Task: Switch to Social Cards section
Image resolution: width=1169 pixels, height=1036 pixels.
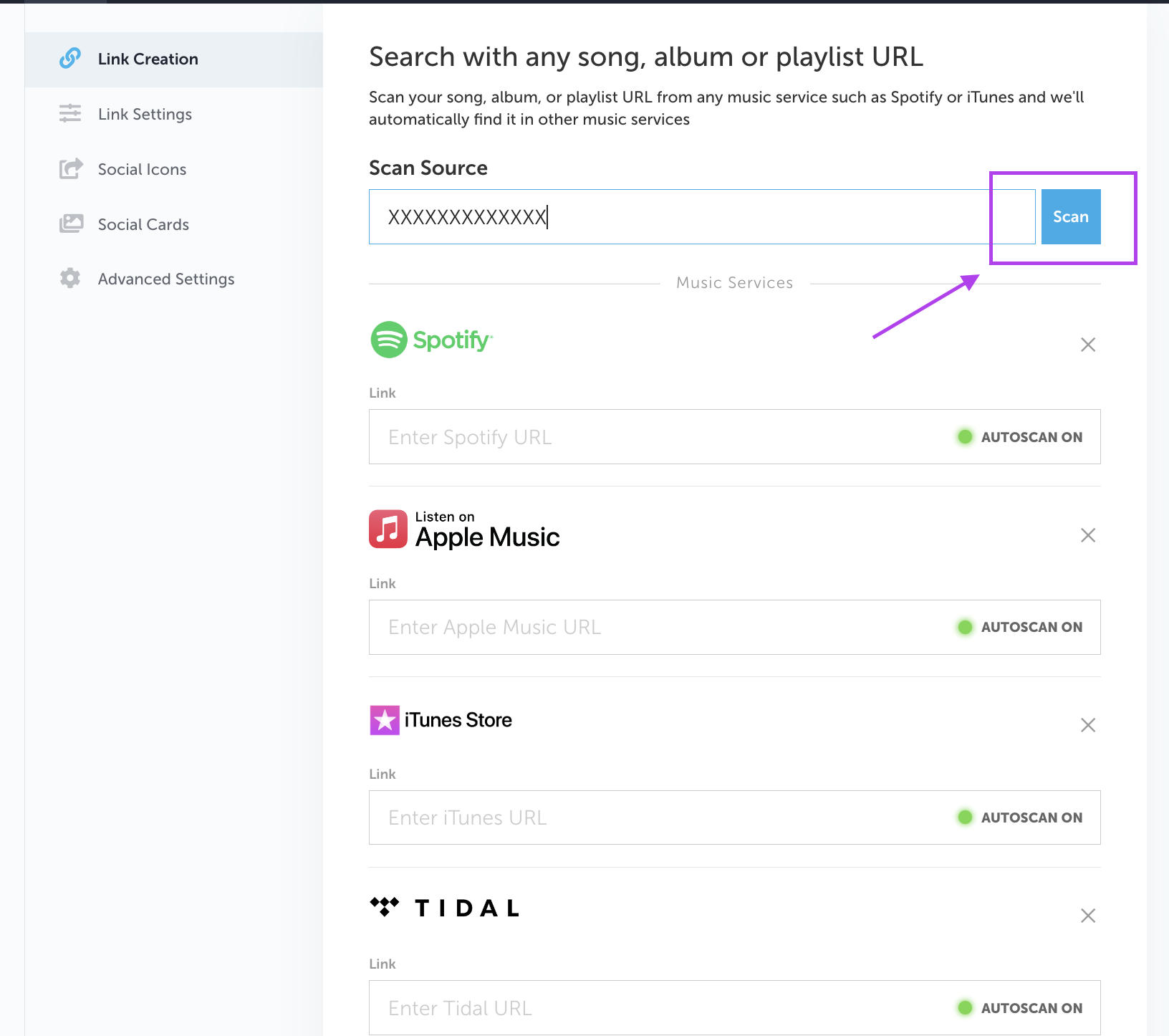Action: pos(174,224)
